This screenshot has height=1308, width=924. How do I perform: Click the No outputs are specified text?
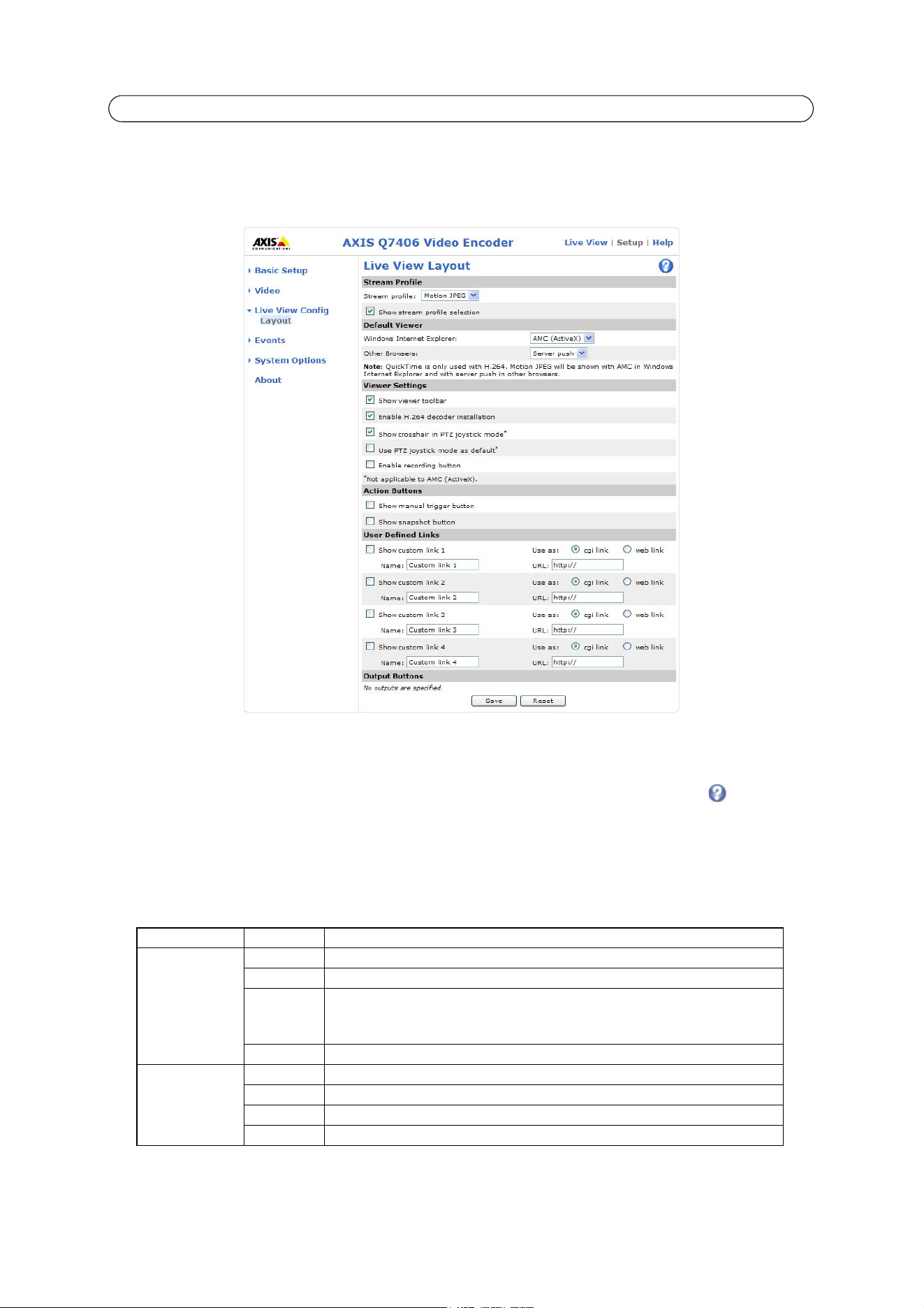403,688
